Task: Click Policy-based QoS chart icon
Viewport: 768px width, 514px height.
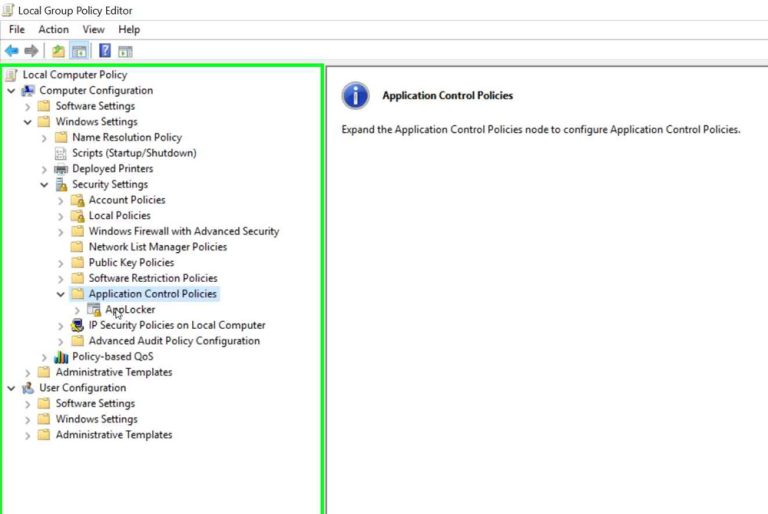Action: pyautogui.click(x=61, y=357)
